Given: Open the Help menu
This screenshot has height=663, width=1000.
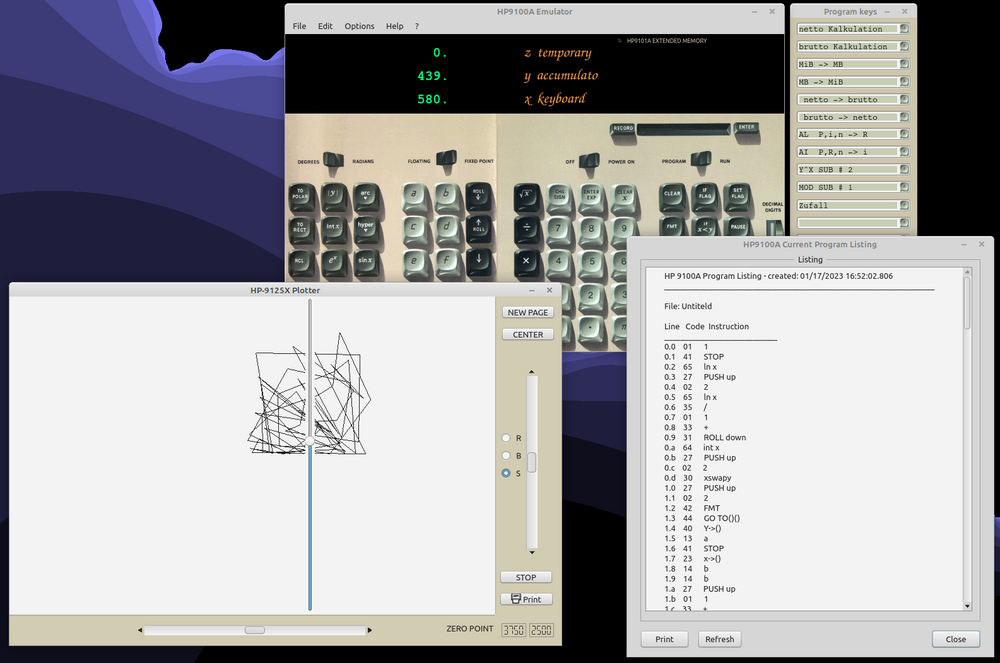Looking at the screenshot, I should pos(394,26).
